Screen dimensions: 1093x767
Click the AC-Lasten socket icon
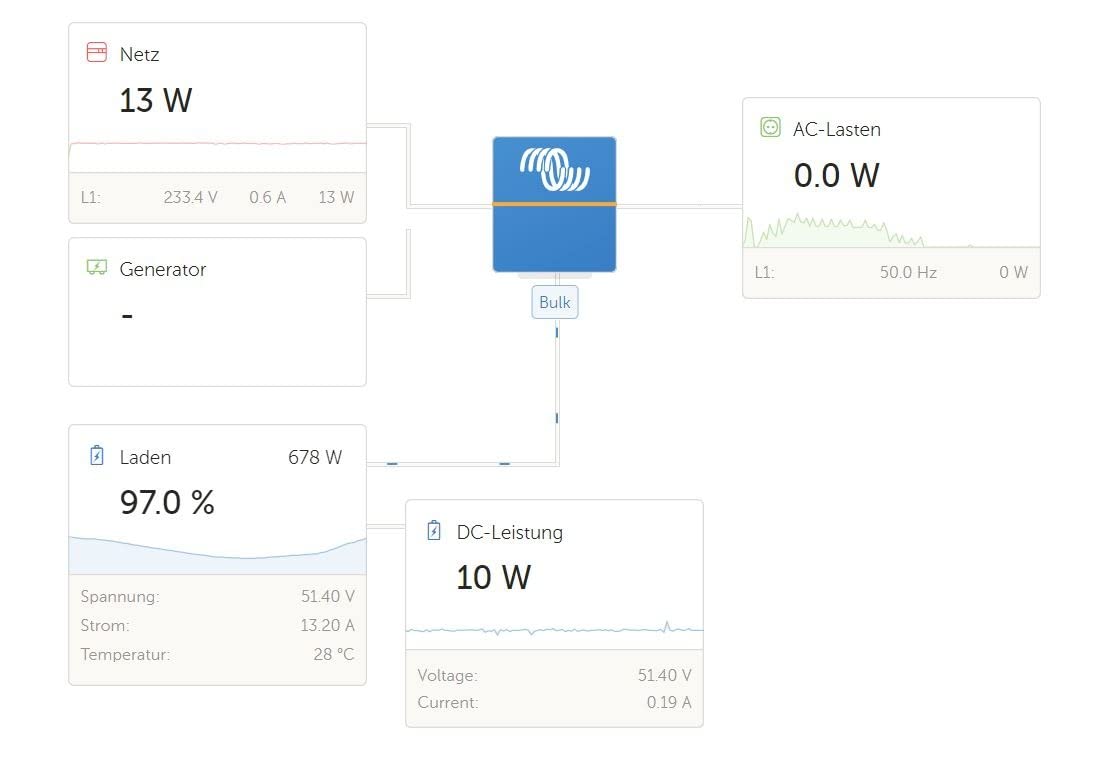click(x=770, y=128)
